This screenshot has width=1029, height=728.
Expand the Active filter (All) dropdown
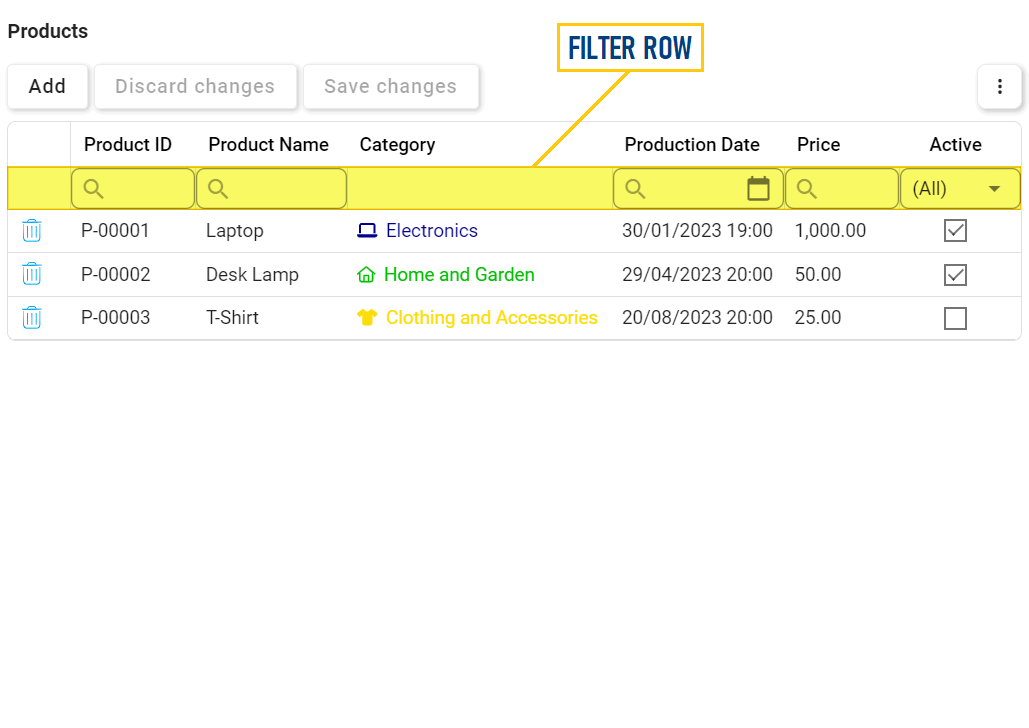pos(994,188)
